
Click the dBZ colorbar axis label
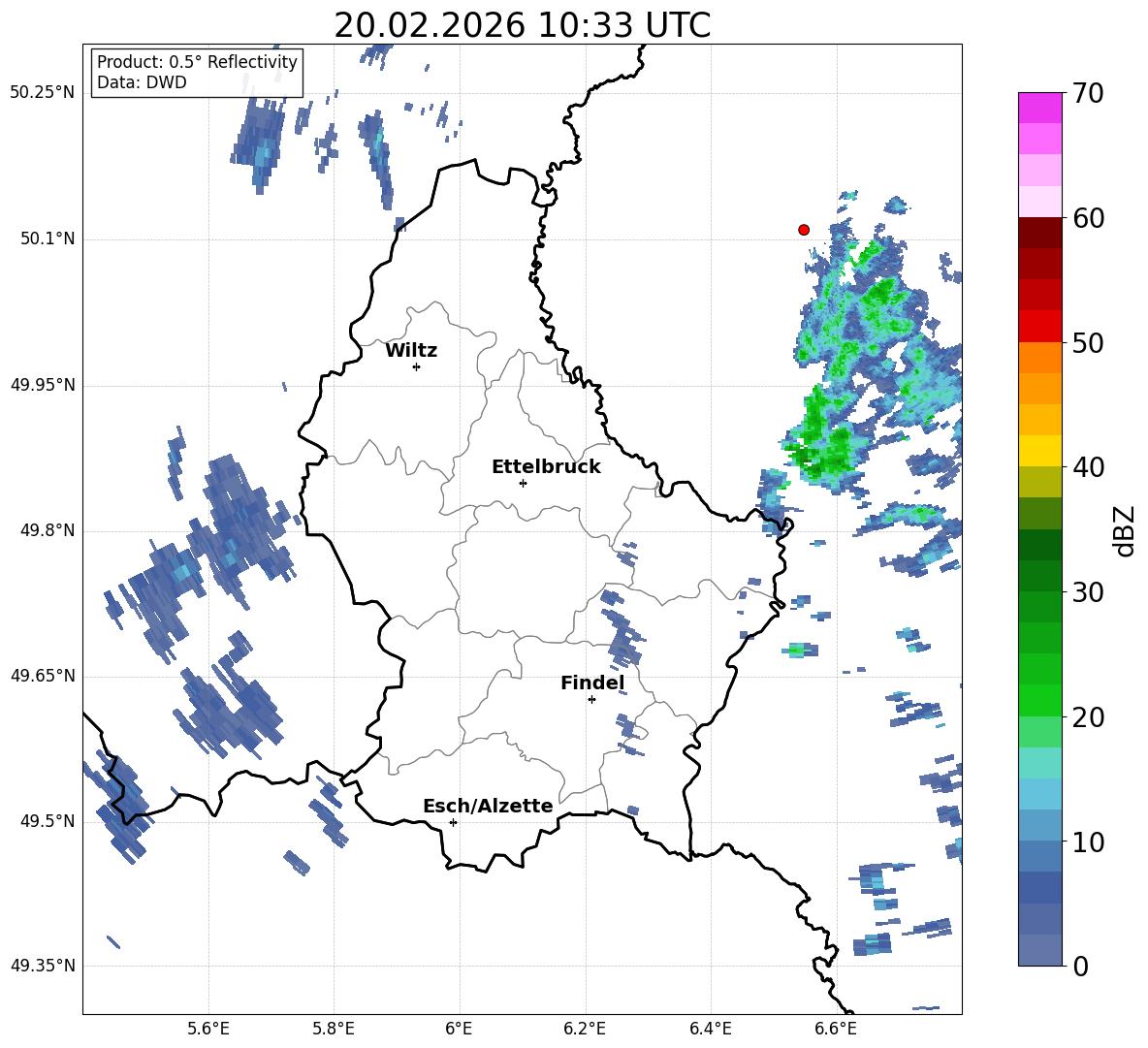[1124, 530]
